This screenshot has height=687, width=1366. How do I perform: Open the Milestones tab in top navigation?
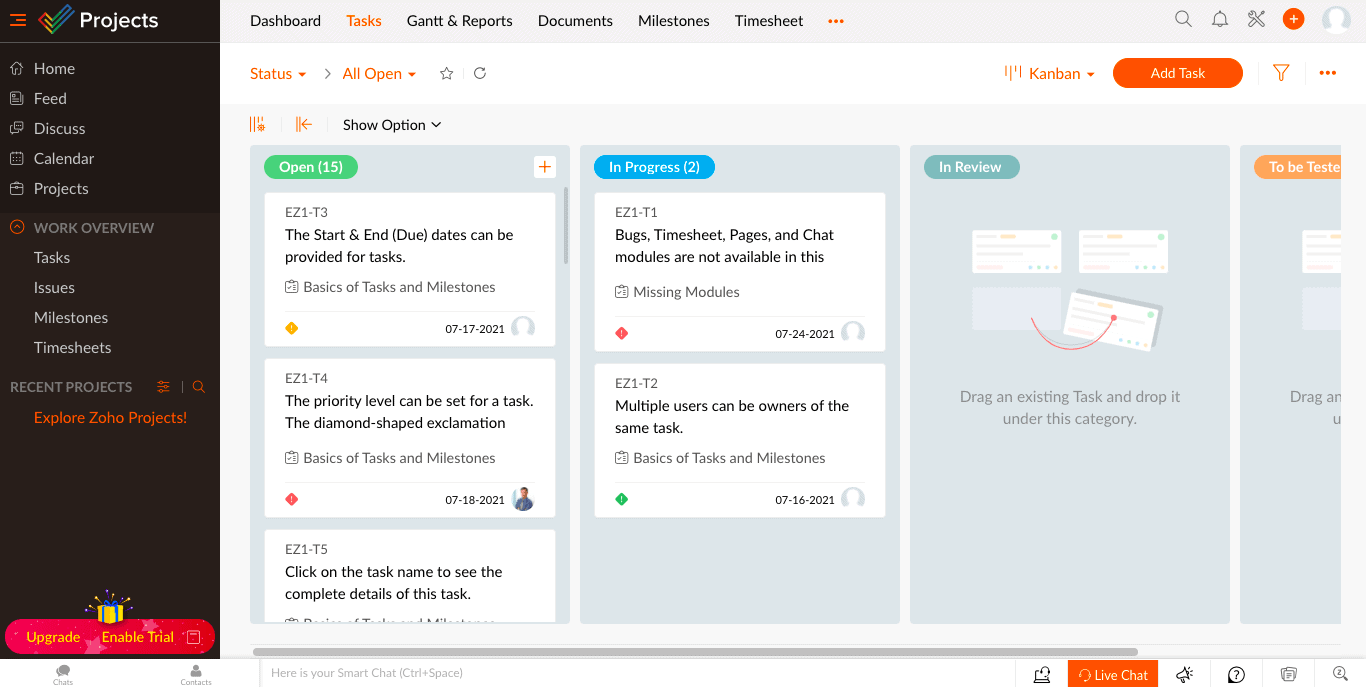[x=674, y=20]
